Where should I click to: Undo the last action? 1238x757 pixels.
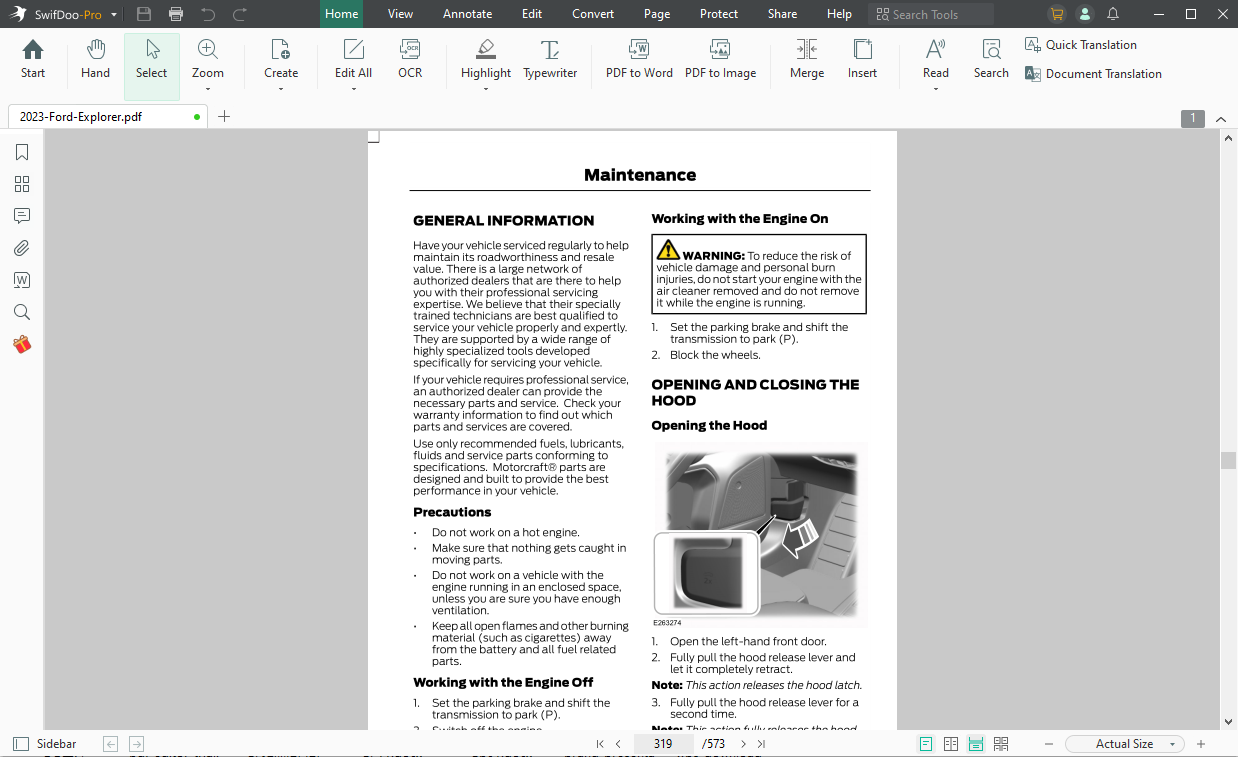click(x=208, y=14)
